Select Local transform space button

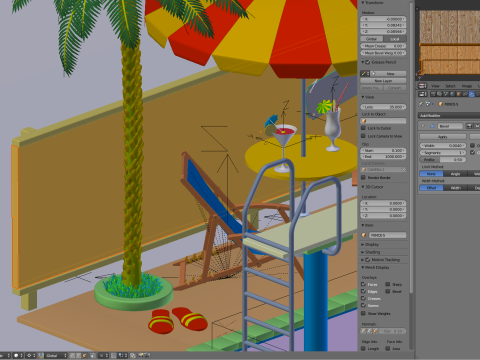(395, 39)
